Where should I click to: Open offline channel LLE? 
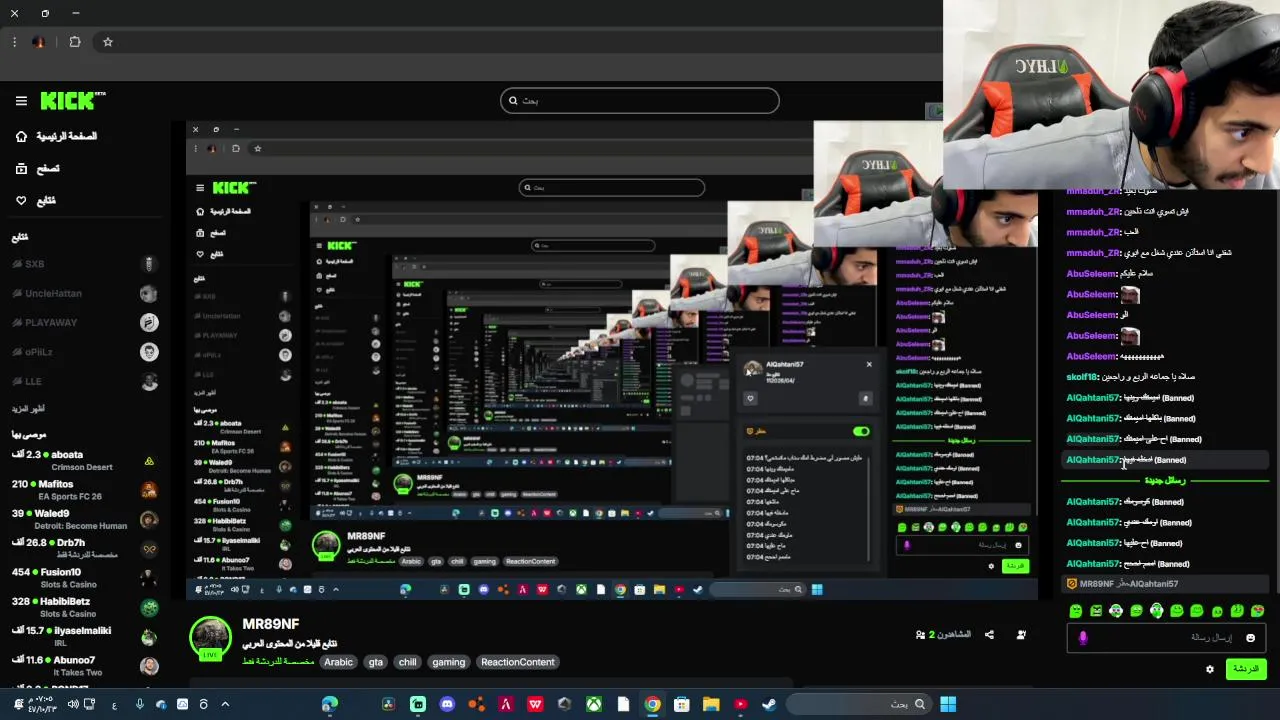pos(85,381)
